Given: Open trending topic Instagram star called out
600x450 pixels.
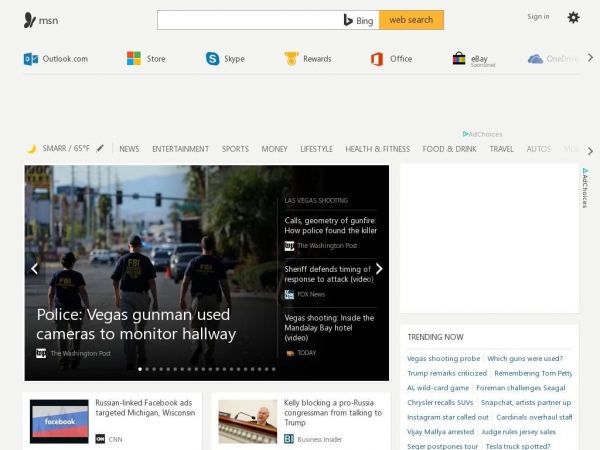Looking at the screenshot, I should click(448, 417).
